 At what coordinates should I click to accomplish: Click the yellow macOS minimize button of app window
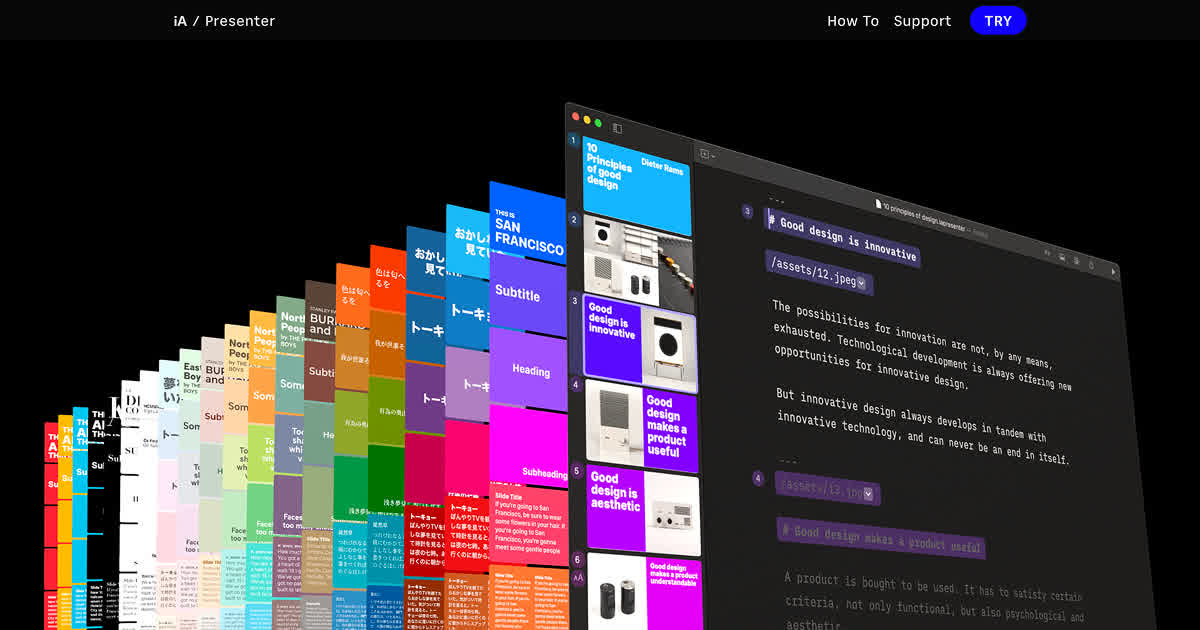(x=587, y=119)
